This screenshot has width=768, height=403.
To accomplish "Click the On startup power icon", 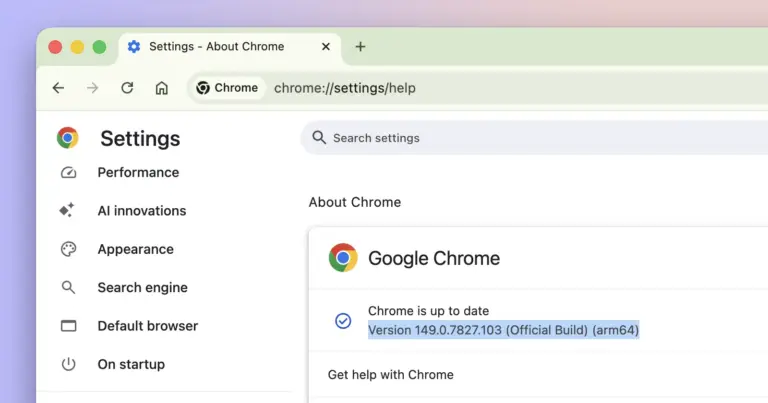I will click(x=69, y=364).
